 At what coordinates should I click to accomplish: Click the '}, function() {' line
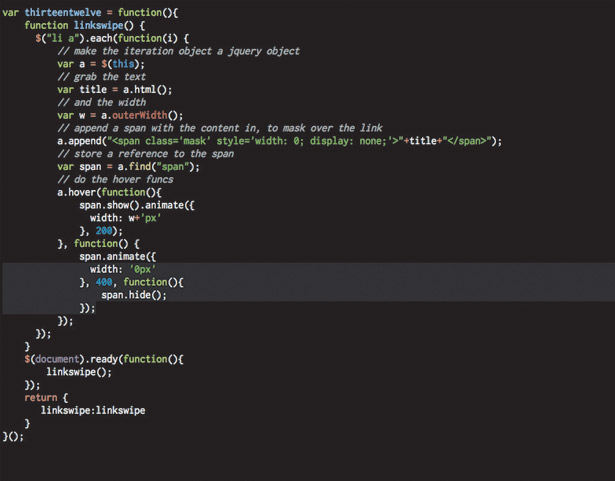point(98,244)
